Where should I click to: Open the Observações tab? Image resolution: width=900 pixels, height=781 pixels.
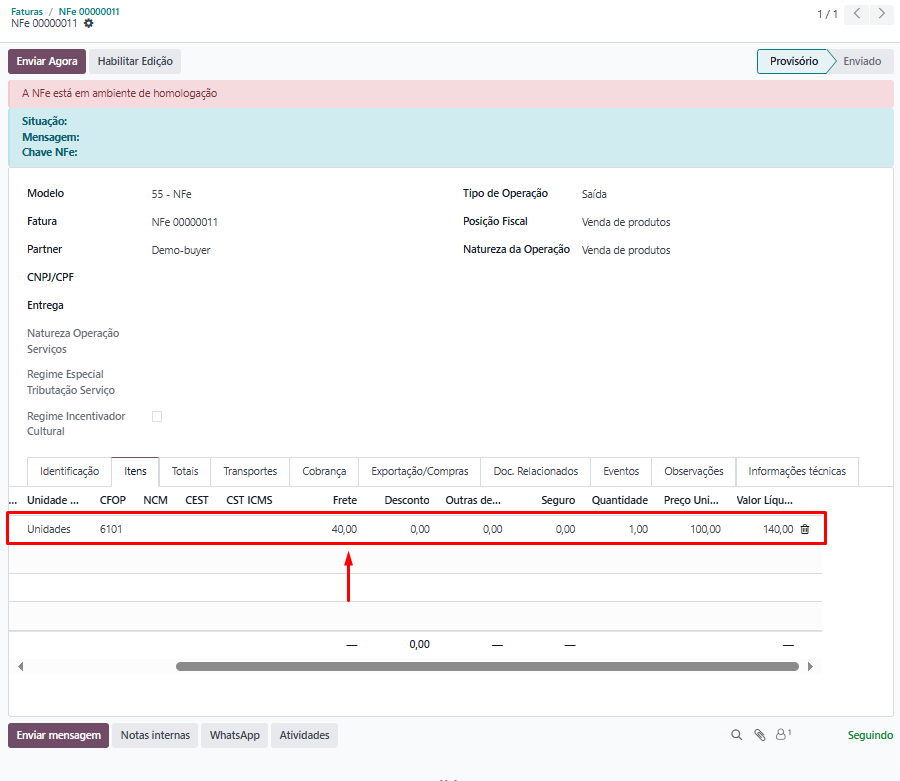point(694,471)
